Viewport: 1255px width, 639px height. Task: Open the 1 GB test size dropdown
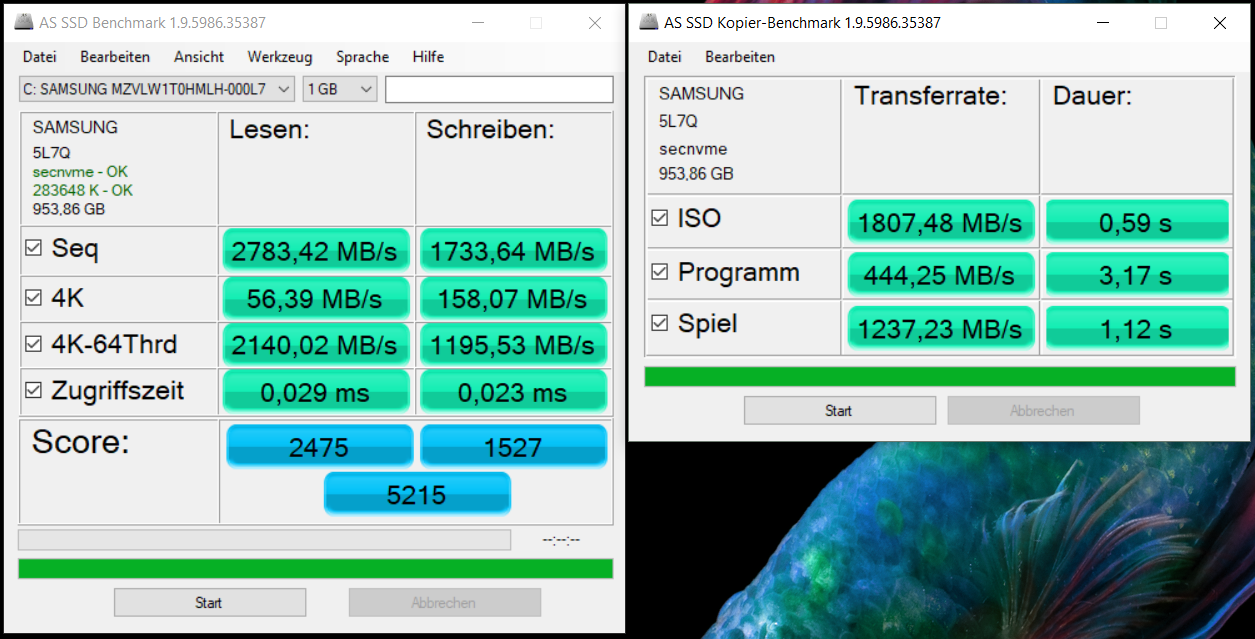point(340,89)
